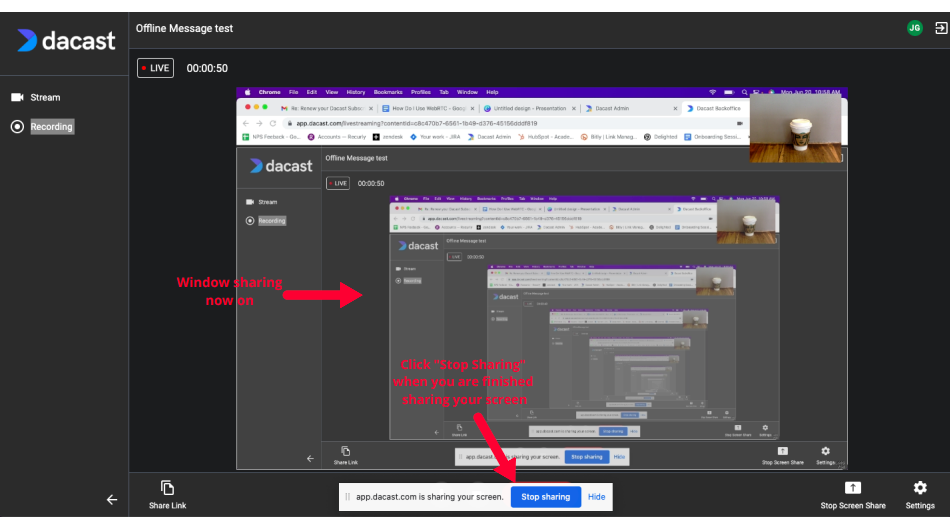Collapse sidebar with outer bottom-left back arrow
950x532 pixels.
[x=112, y=500]
